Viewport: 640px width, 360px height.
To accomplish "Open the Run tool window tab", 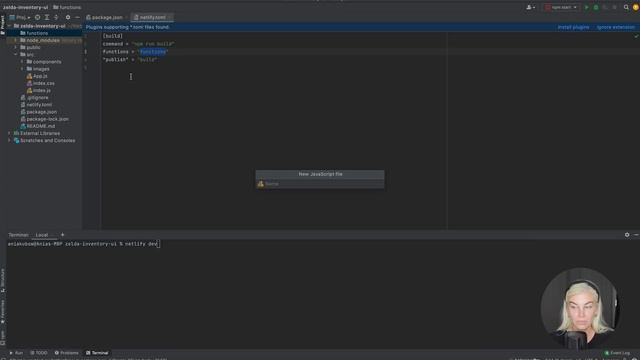I will [x=16, y=353].
